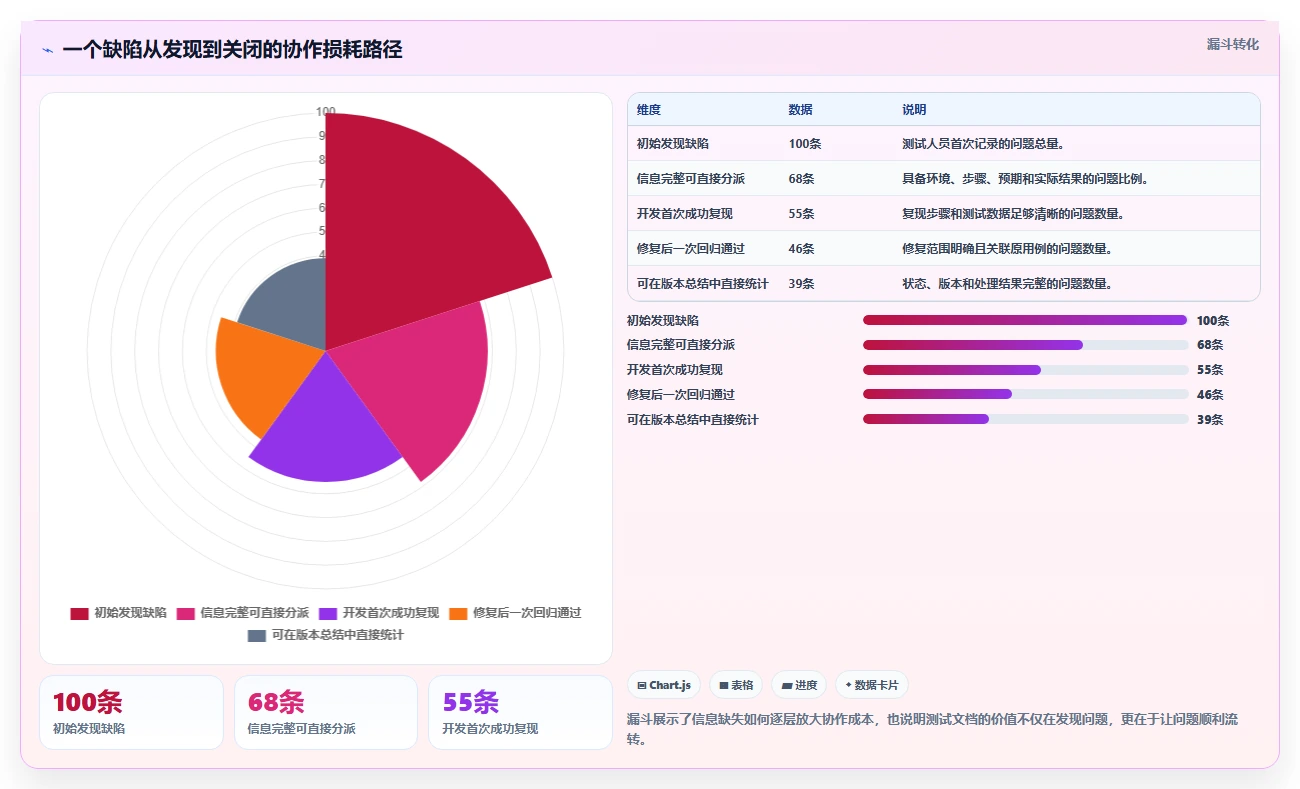Click the 信息完整可直接分派 progress bar
Image resolution: width=1300 pixels, height=789 pixels.
pyautogui.click(x=1025, y=345)
